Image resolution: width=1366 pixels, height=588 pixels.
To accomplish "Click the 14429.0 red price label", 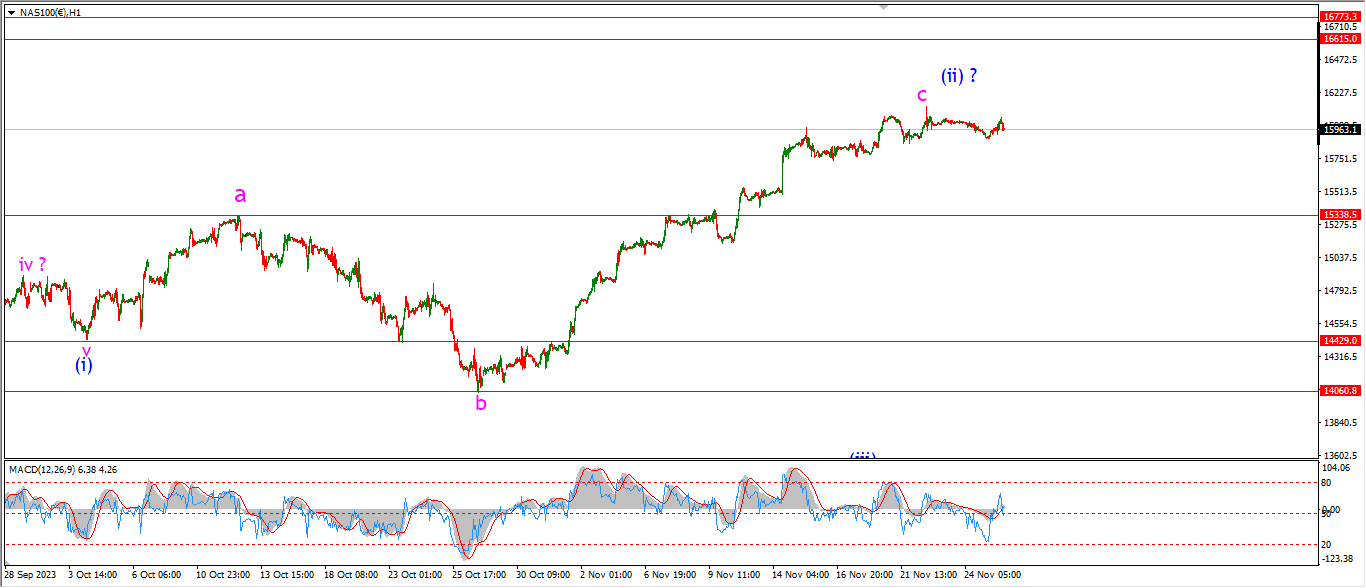I will 1340,341.
